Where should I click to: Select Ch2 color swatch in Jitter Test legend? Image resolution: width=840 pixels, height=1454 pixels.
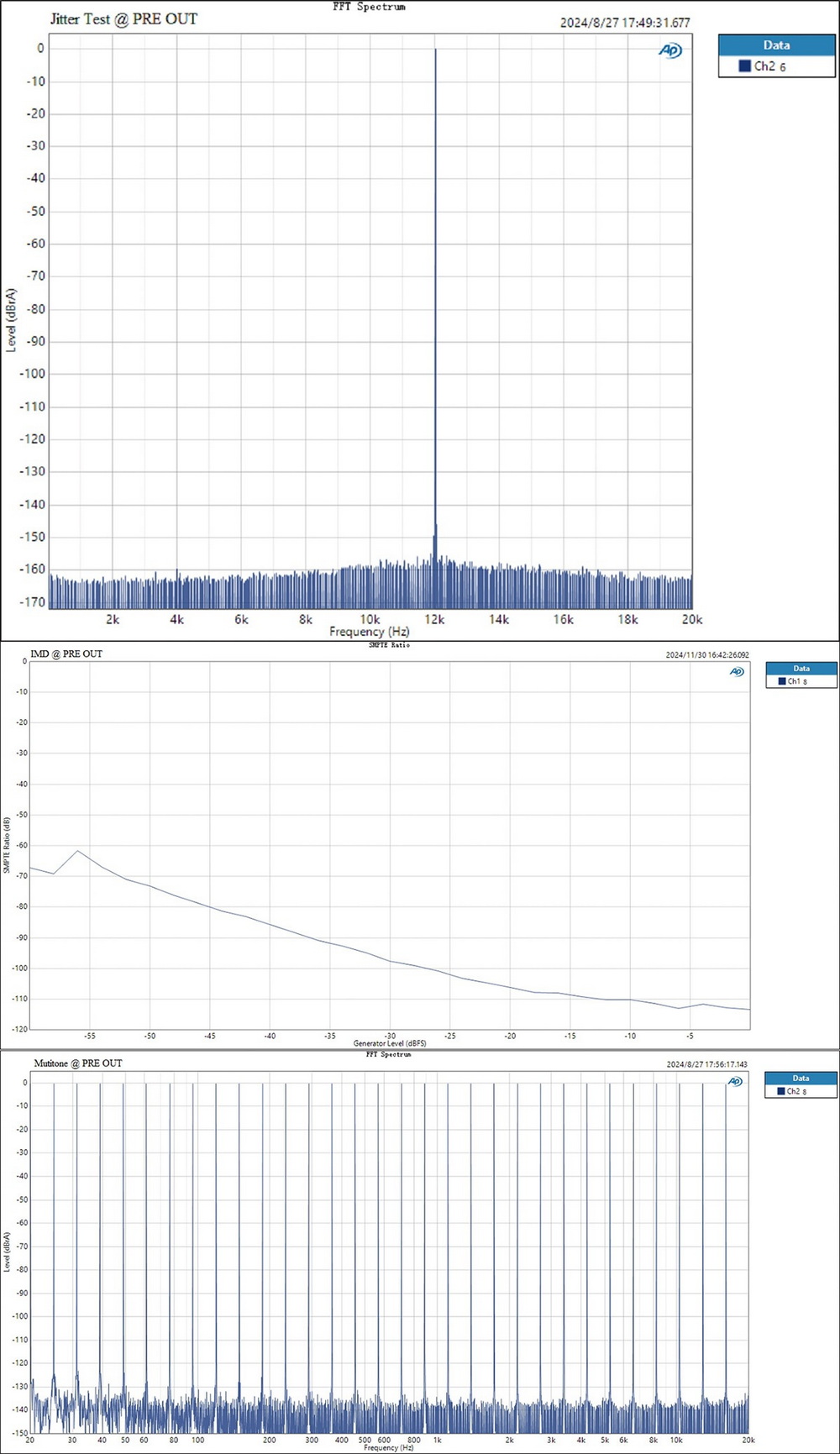(x=744, y=66)
